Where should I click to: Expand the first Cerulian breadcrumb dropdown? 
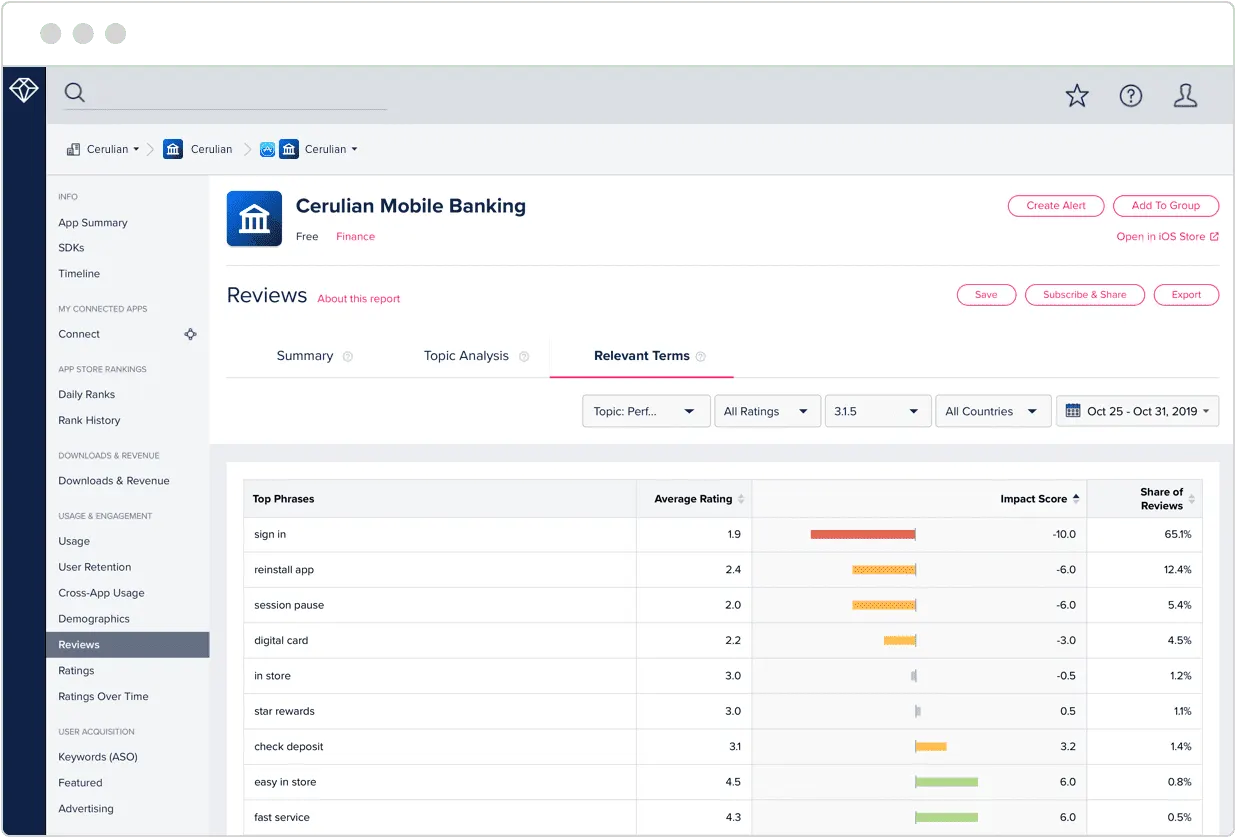pos(136,150)
